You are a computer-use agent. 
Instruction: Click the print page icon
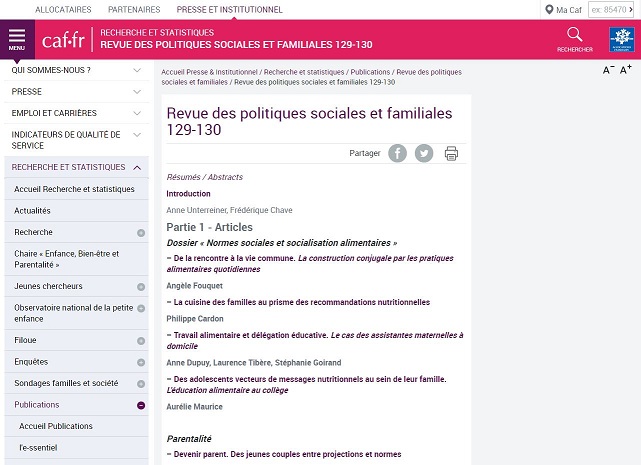pos(451,153)
